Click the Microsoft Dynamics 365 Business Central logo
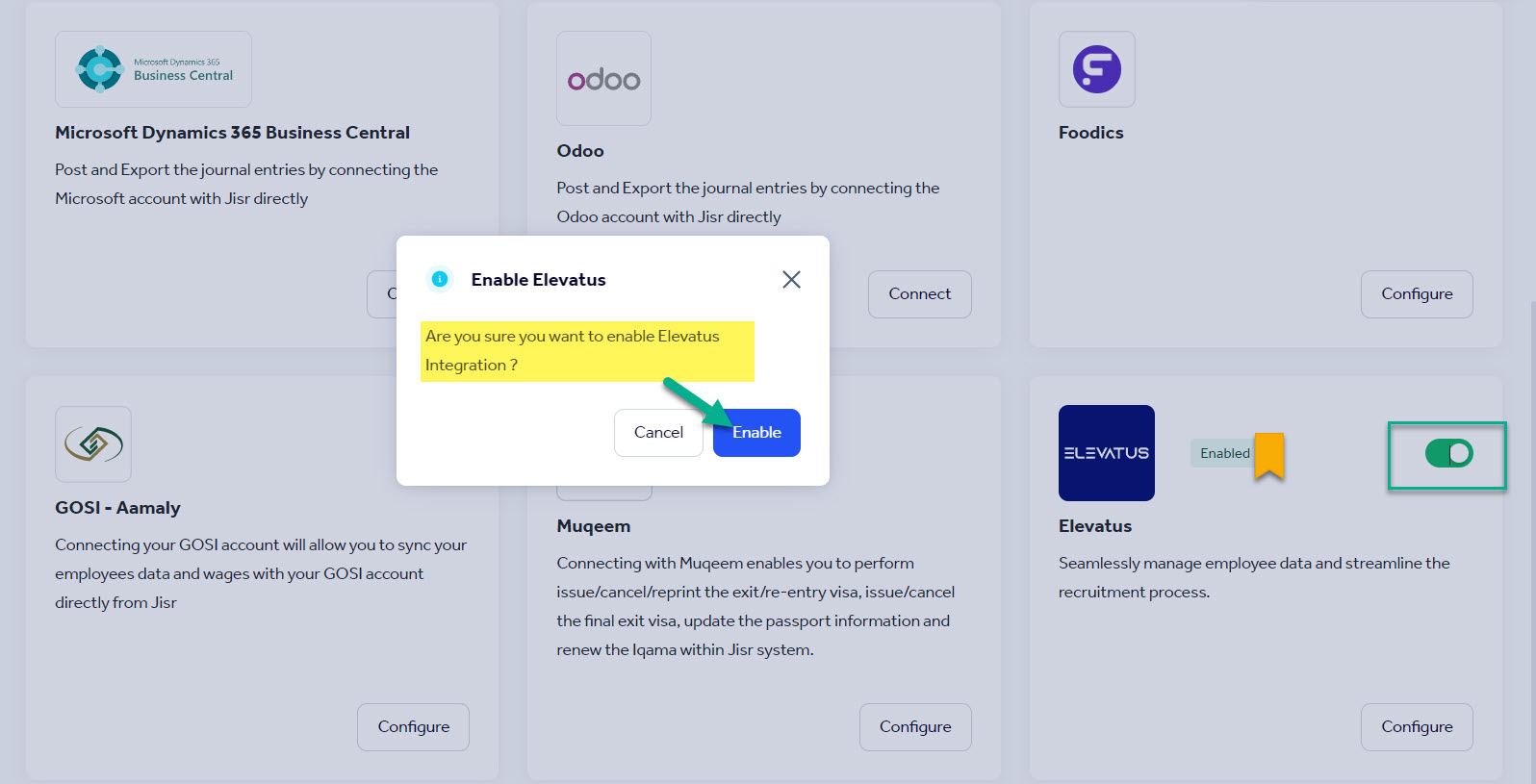The height and width of the screenshot is (784, 1536). (153, 69)
